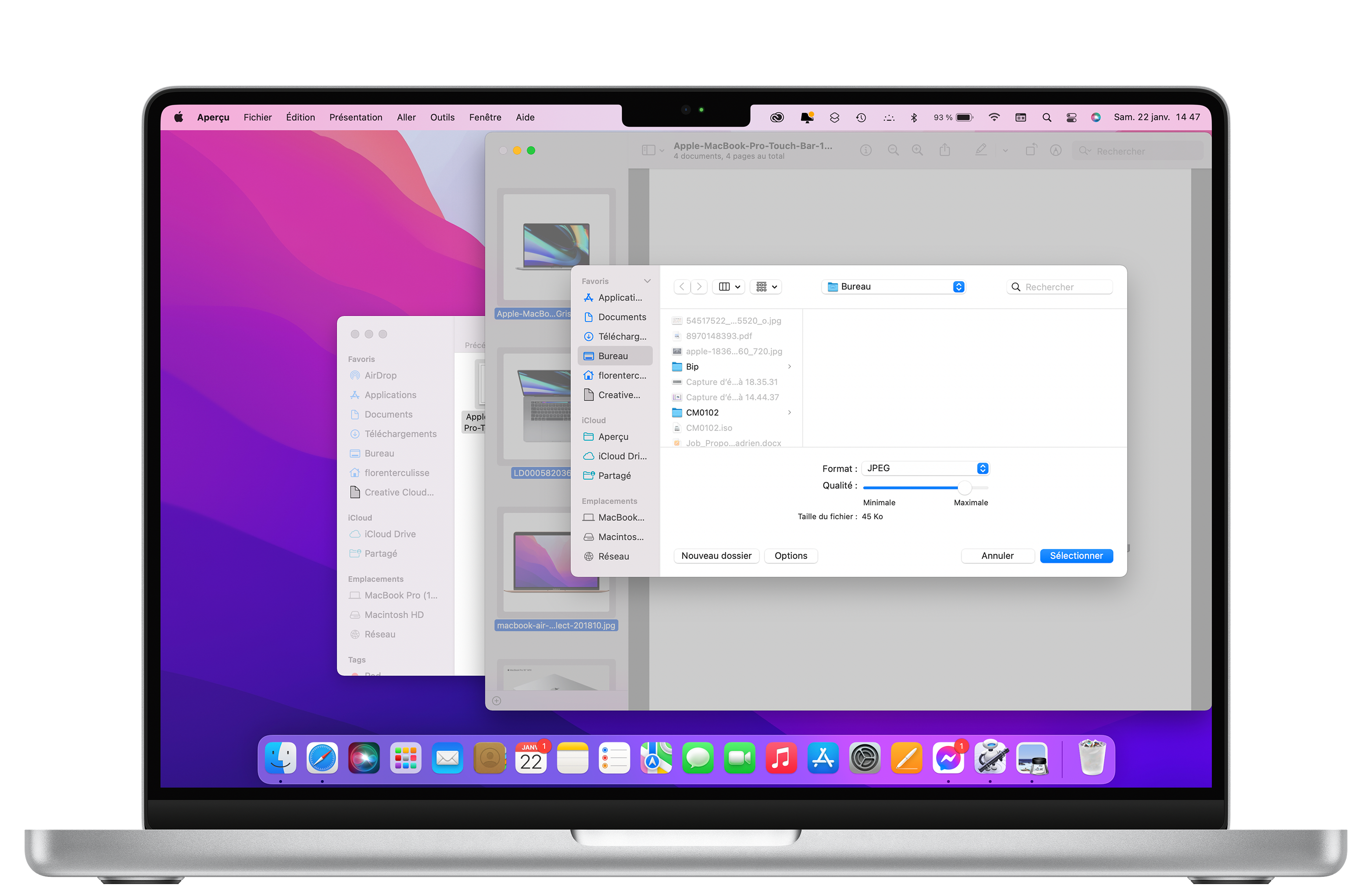Open Pages in the Dock
This screenshot has height=892, width=1372.
(x=907, y=758)
